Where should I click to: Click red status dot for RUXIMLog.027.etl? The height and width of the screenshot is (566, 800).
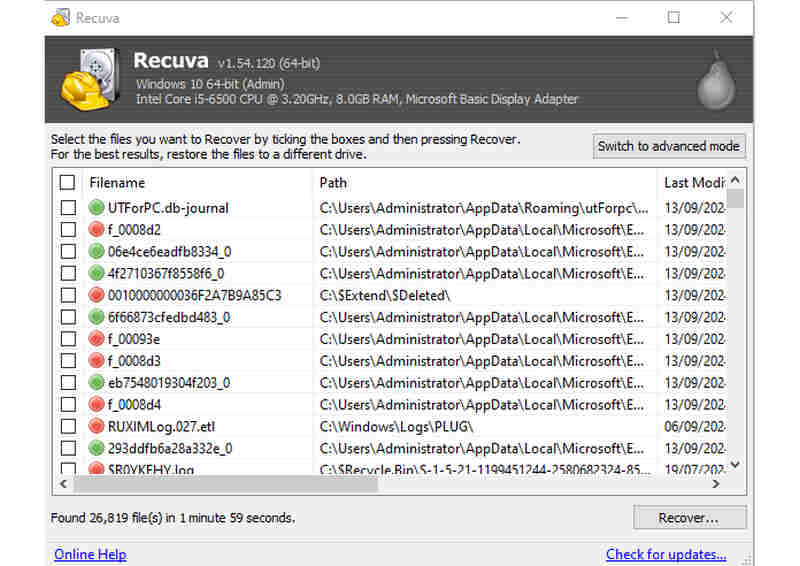[96, 426]
